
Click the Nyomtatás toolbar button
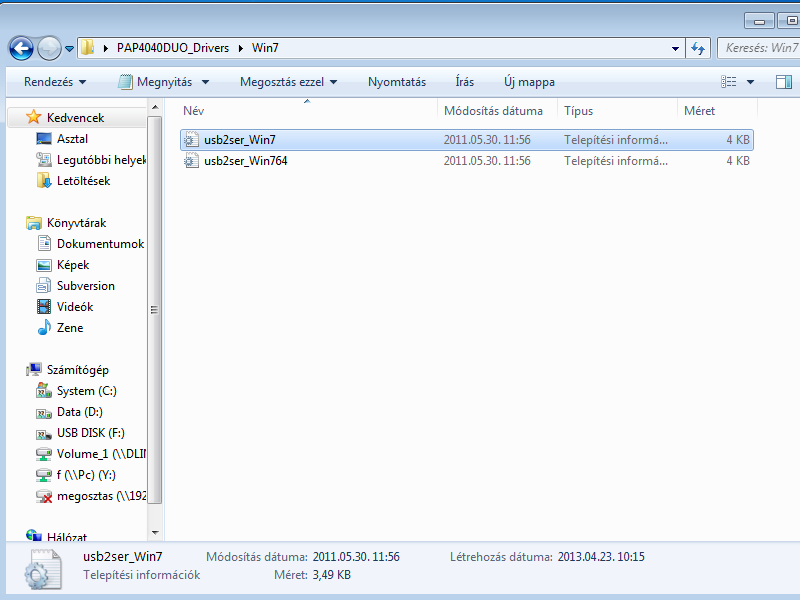pyautogui.click(x=396, y=82)
